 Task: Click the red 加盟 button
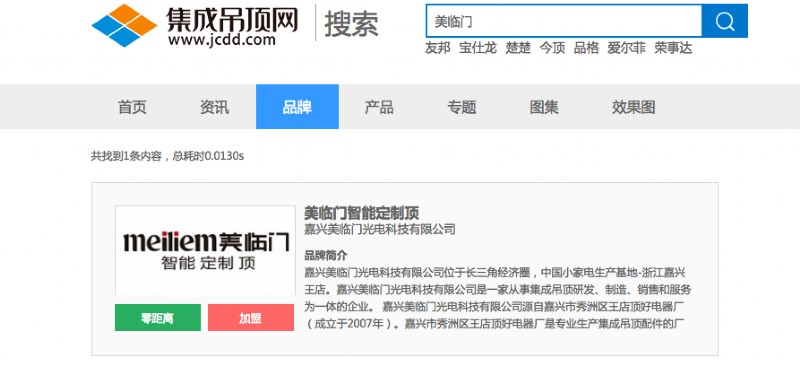click(x=251, y=318)
